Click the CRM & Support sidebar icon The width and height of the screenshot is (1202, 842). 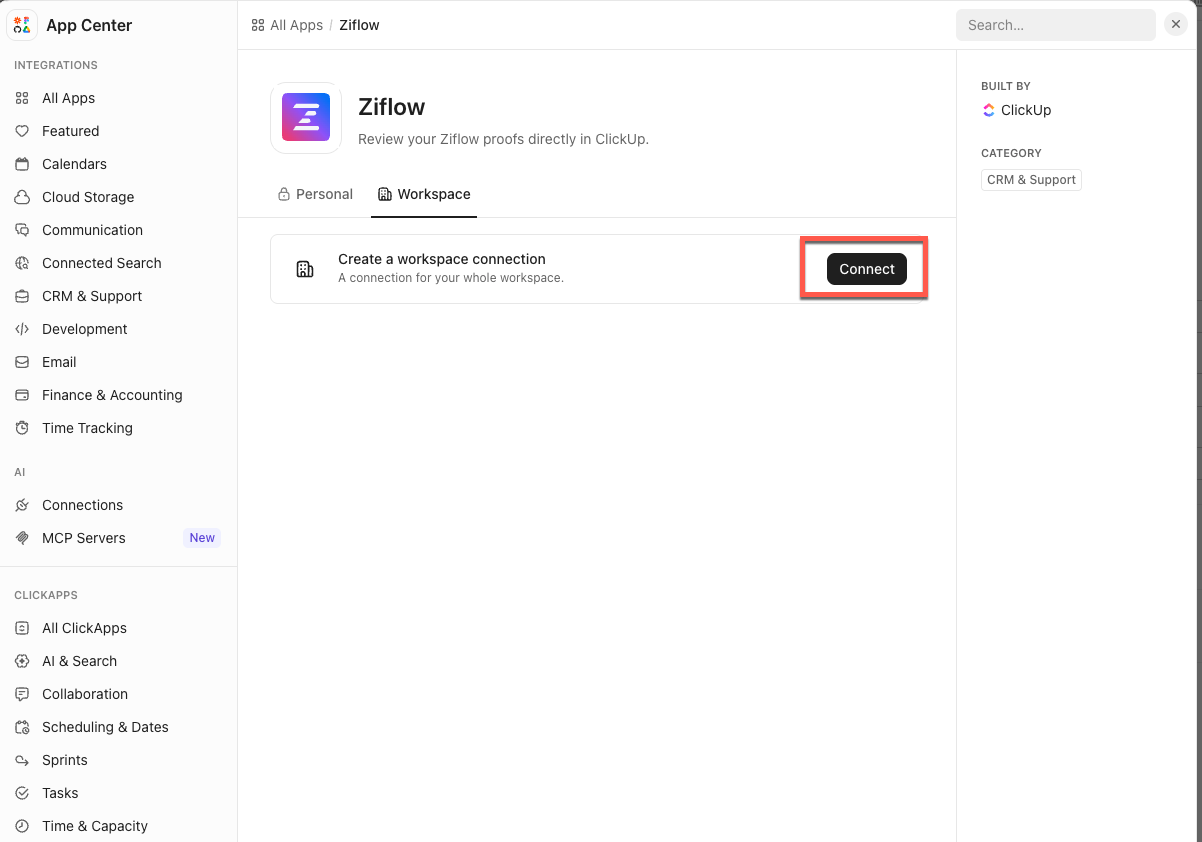22,296
